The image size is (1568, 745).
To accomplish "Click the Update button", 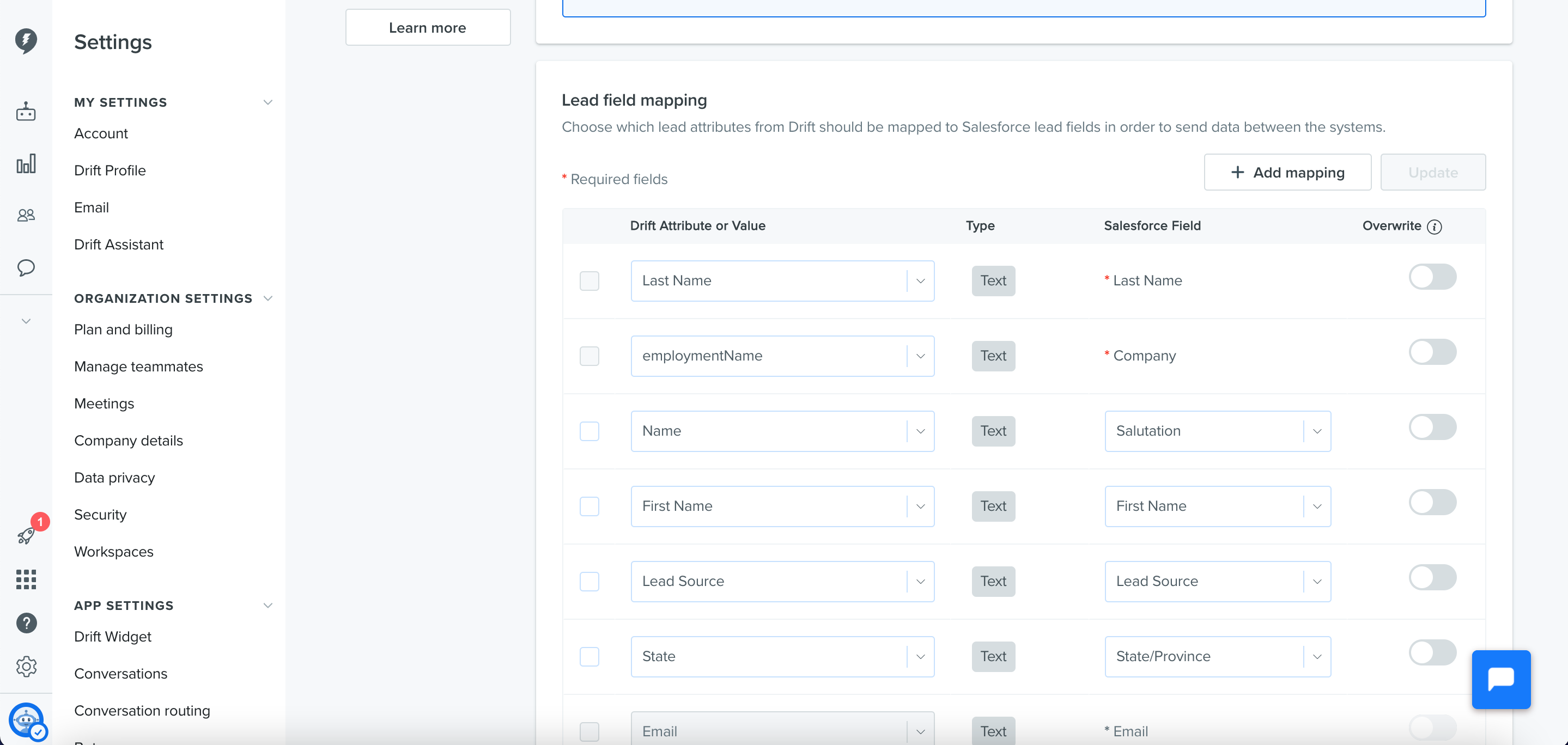I will [1432, 172].
